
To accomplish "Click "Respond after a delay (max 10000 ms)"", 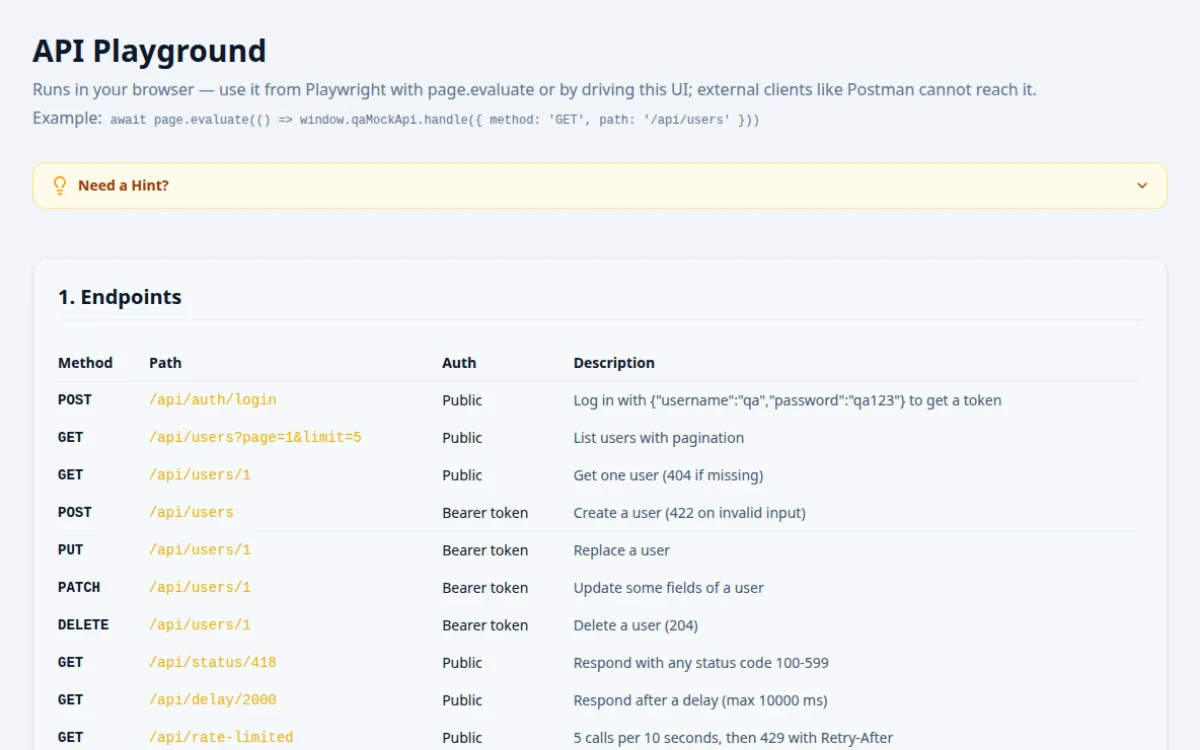I will 700,700.
